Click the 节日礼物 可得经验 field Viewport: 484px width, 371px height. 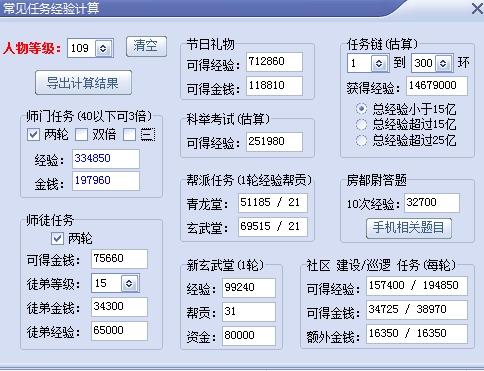tap(274, 62)
